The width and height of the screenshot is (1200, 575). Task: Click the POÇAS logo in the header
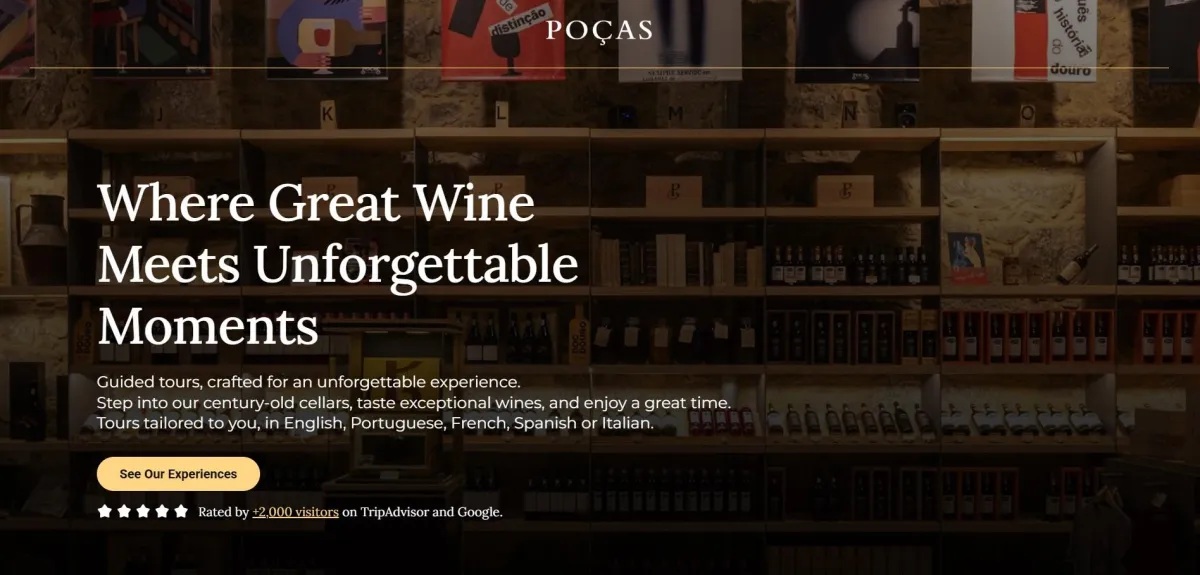click(x=600, y=30)
